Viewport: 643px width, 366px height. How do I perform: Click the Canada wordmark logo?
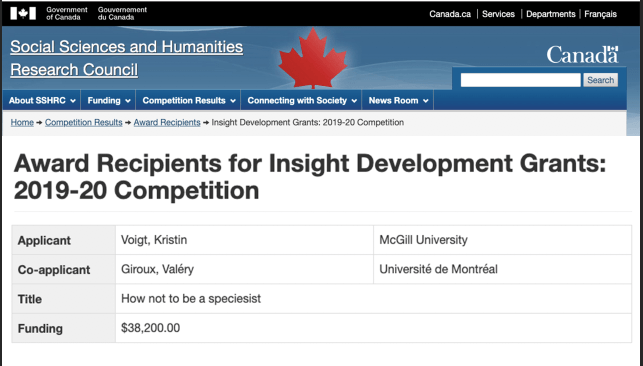coord(582,55)
